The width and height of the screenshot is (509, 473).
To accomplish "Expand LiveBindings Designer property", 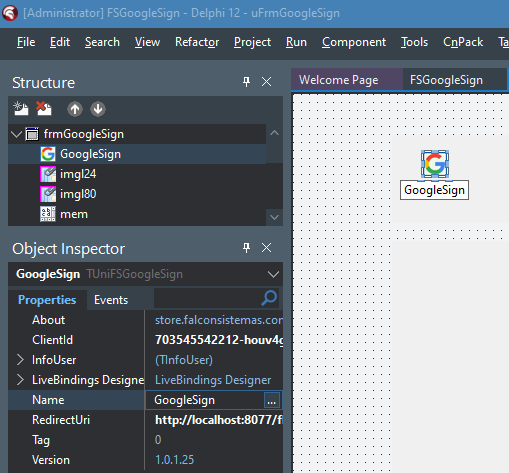I will point(20,380).
